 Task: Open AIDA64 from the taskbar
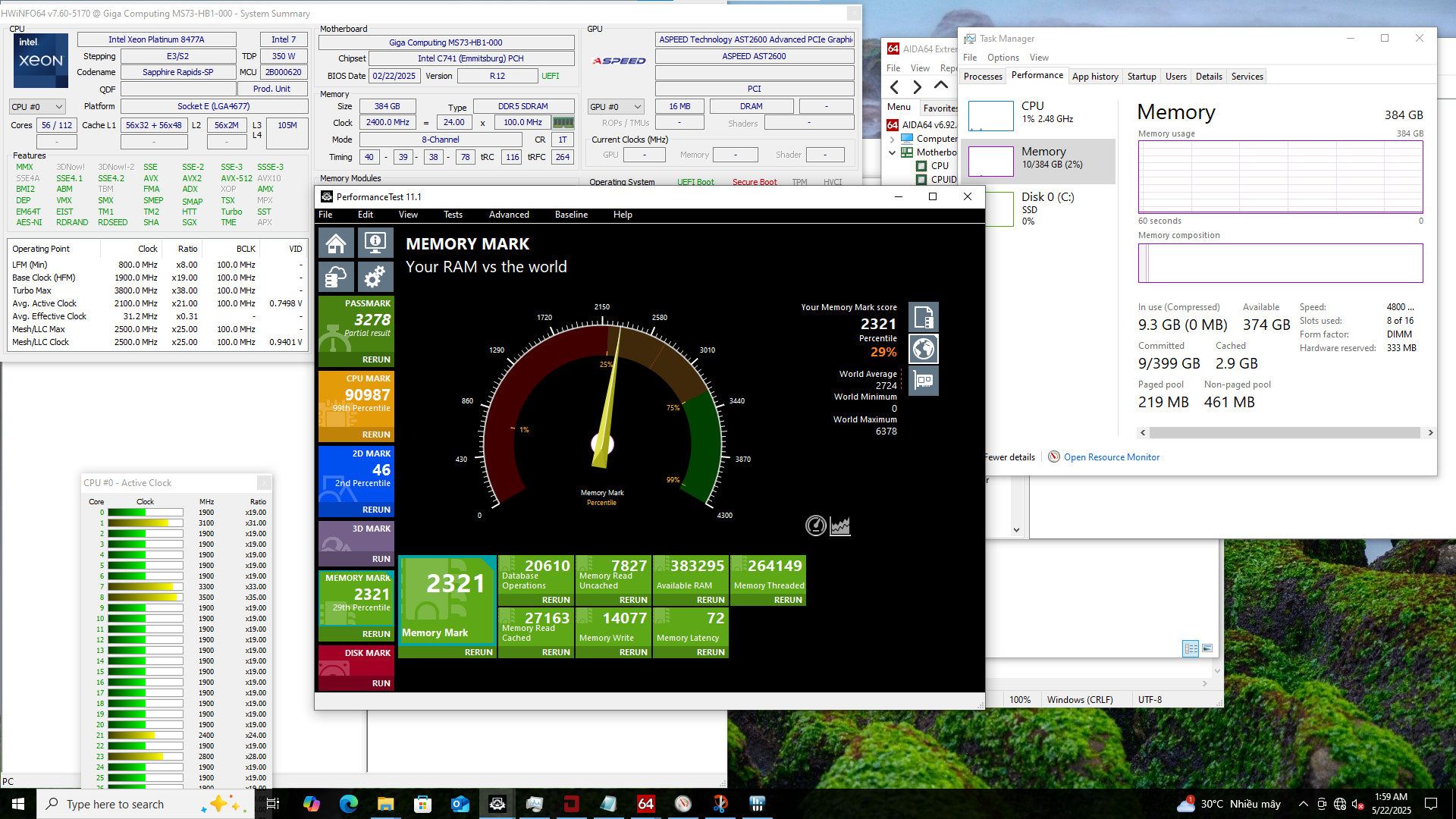pyautogui.click(x=645, y=804)
